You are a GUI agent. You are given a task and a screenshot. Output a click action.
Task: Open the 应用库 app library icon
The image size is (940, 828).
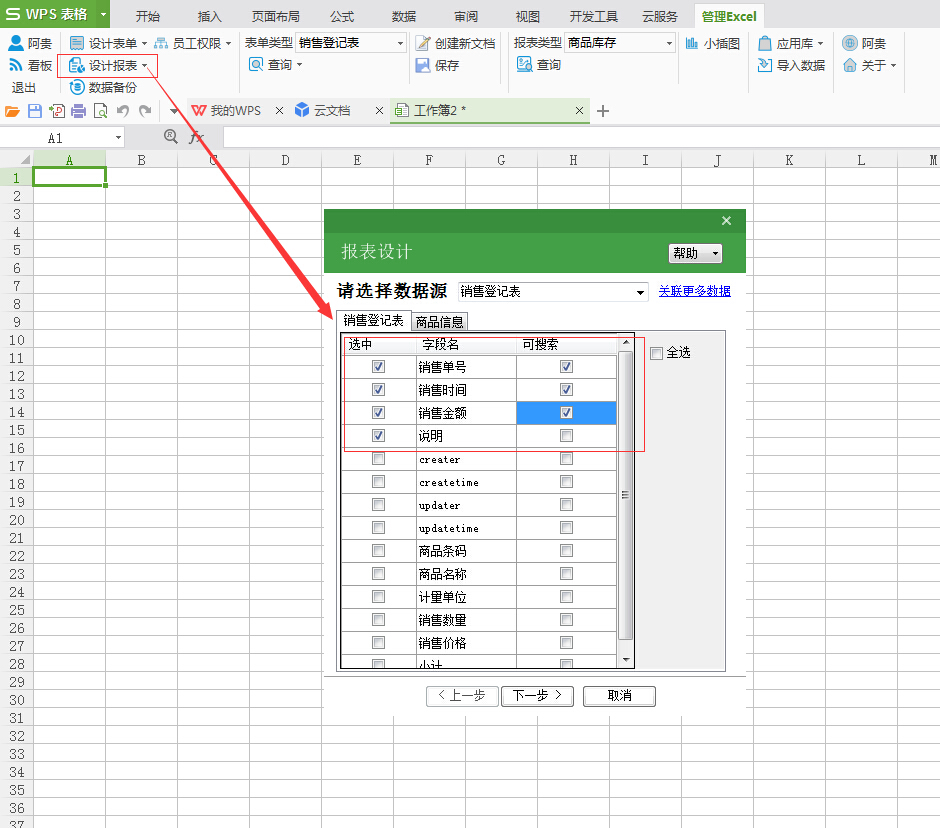(x=764, y=43)
